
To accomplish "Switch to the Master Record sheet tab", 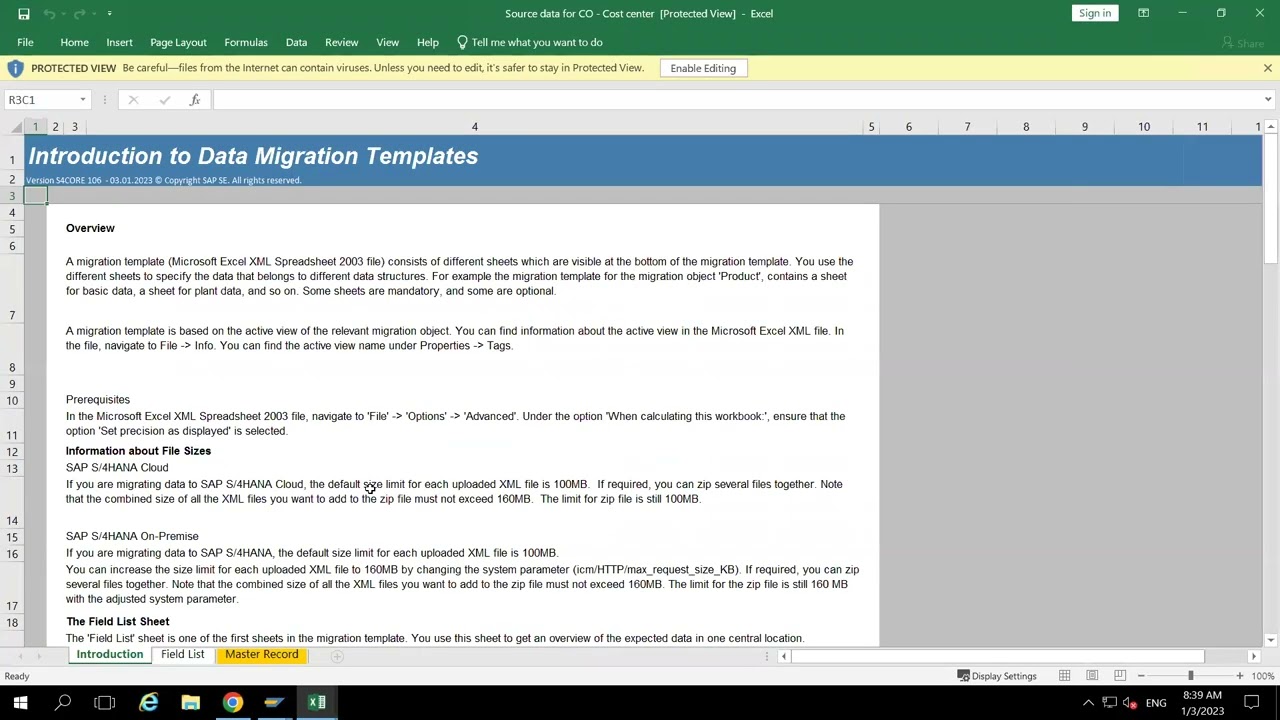I will (261, 655).
